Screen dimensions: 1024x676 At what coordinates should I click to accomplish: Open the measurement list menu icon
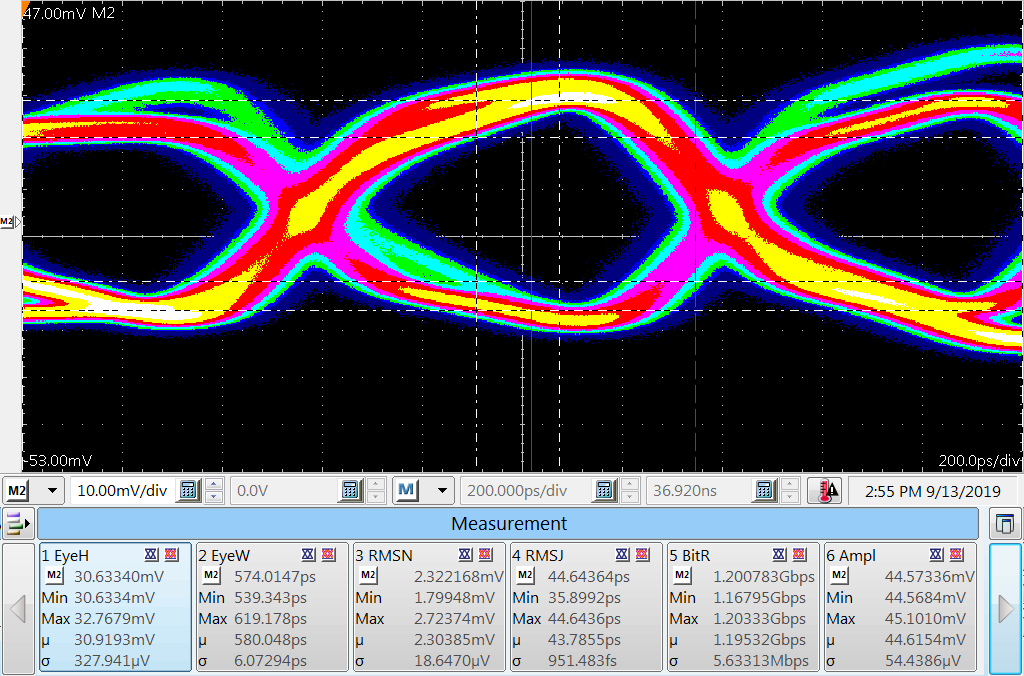[x=17, y=523]
